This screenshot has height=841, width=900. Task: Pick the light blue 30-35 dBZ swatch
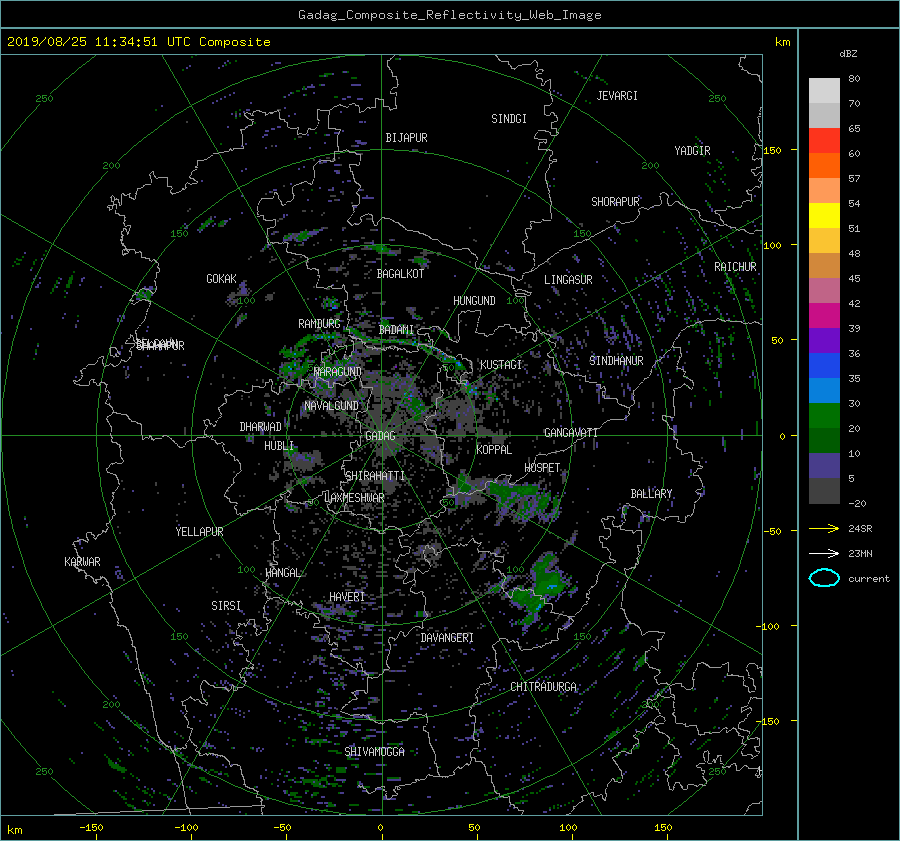824,390
